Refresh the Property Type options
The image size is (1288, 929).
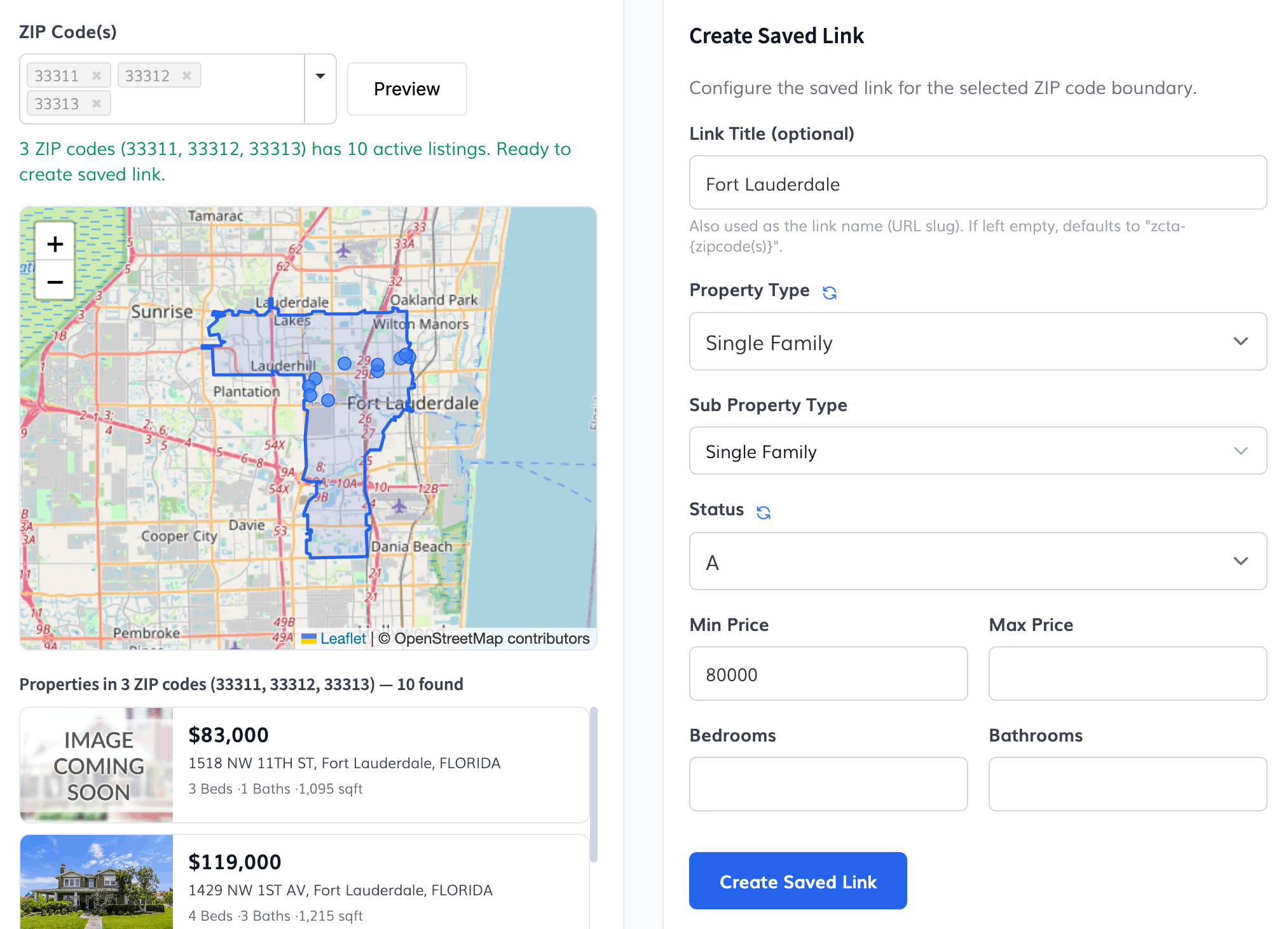[830, 292]
